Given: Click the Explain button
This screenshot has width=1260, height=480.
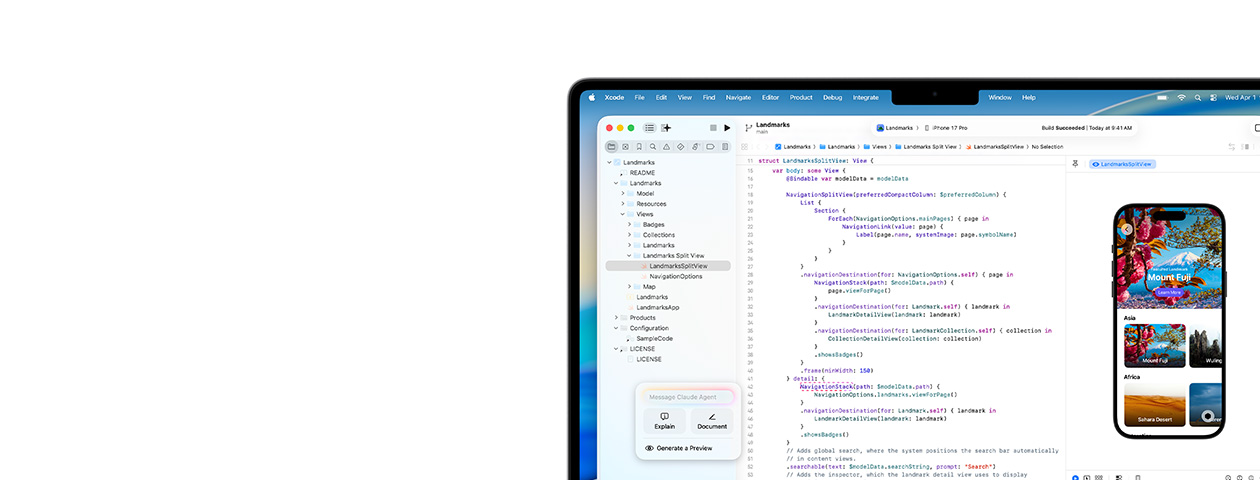Looking at the screenshot, I should click(664, 421).
